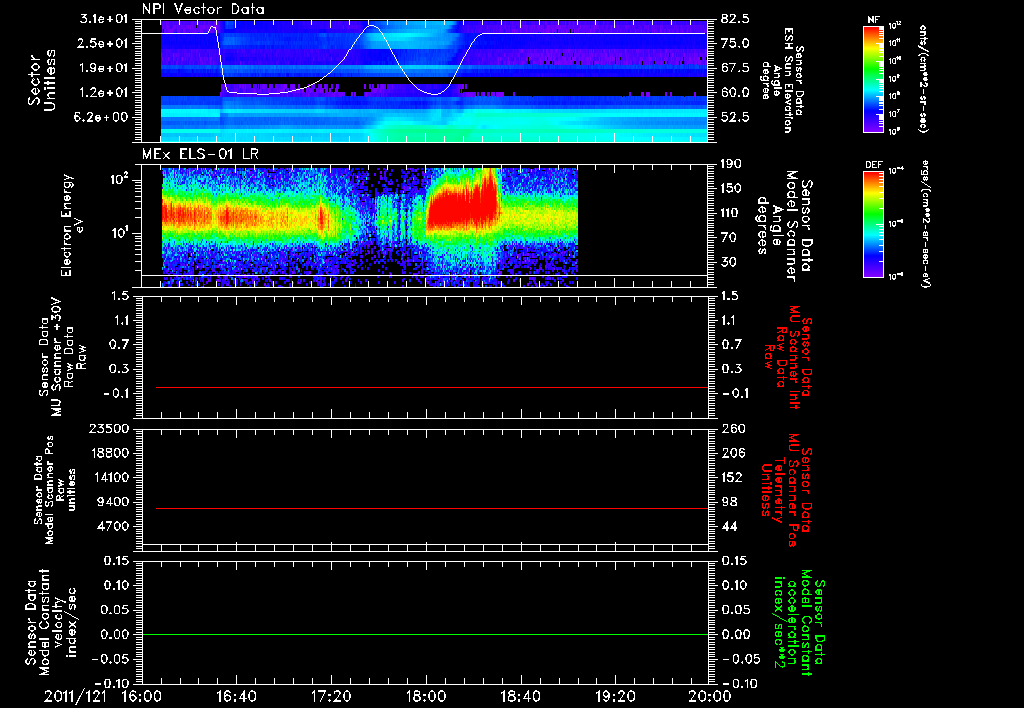Click the 44 telemetry position tick label

tap(728, 526)
